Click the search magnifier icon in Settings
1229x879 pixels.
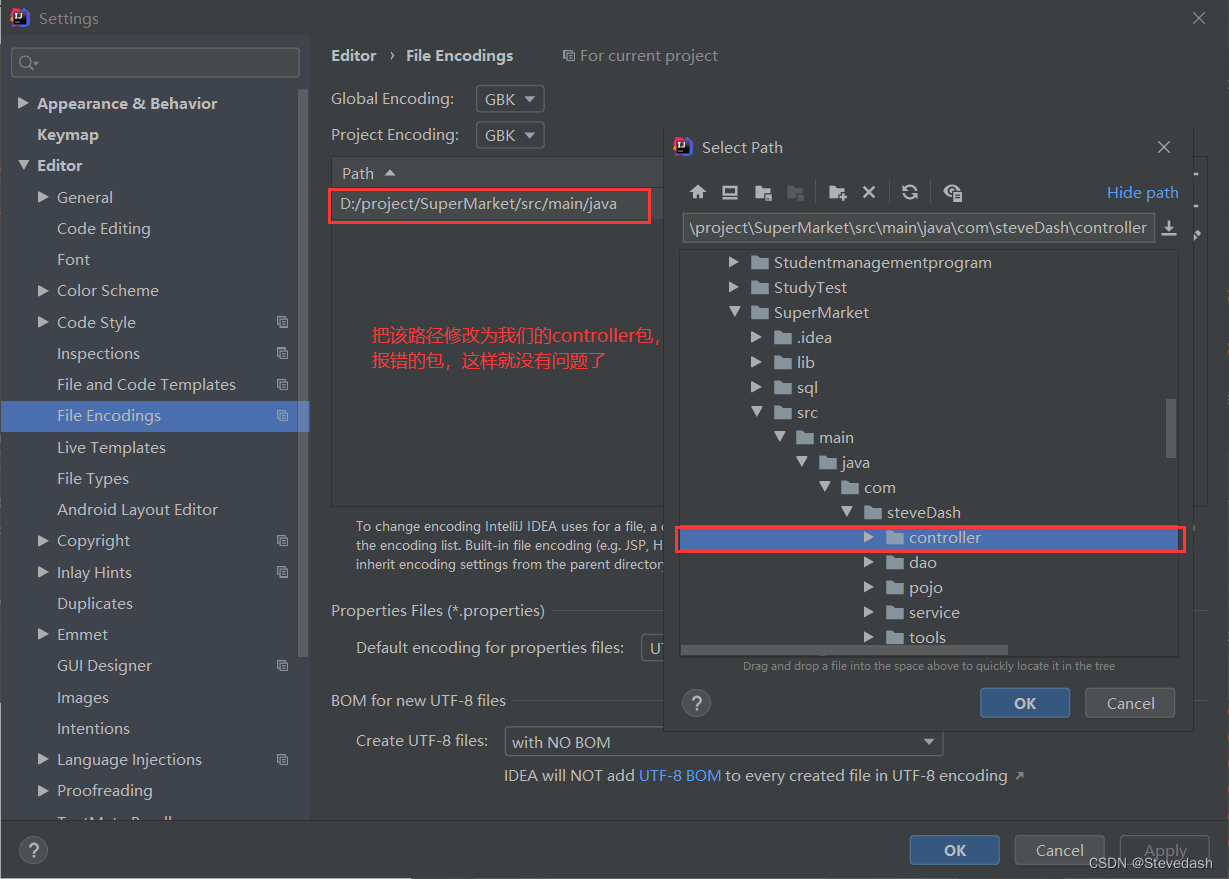27,63
